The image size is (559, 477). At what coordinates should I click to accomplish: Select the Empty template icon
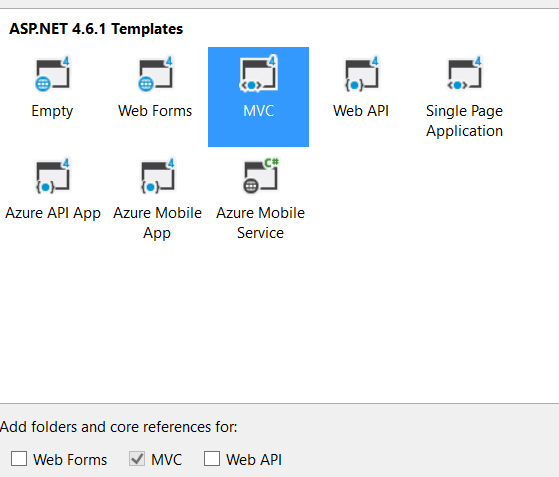coord(52,74)
